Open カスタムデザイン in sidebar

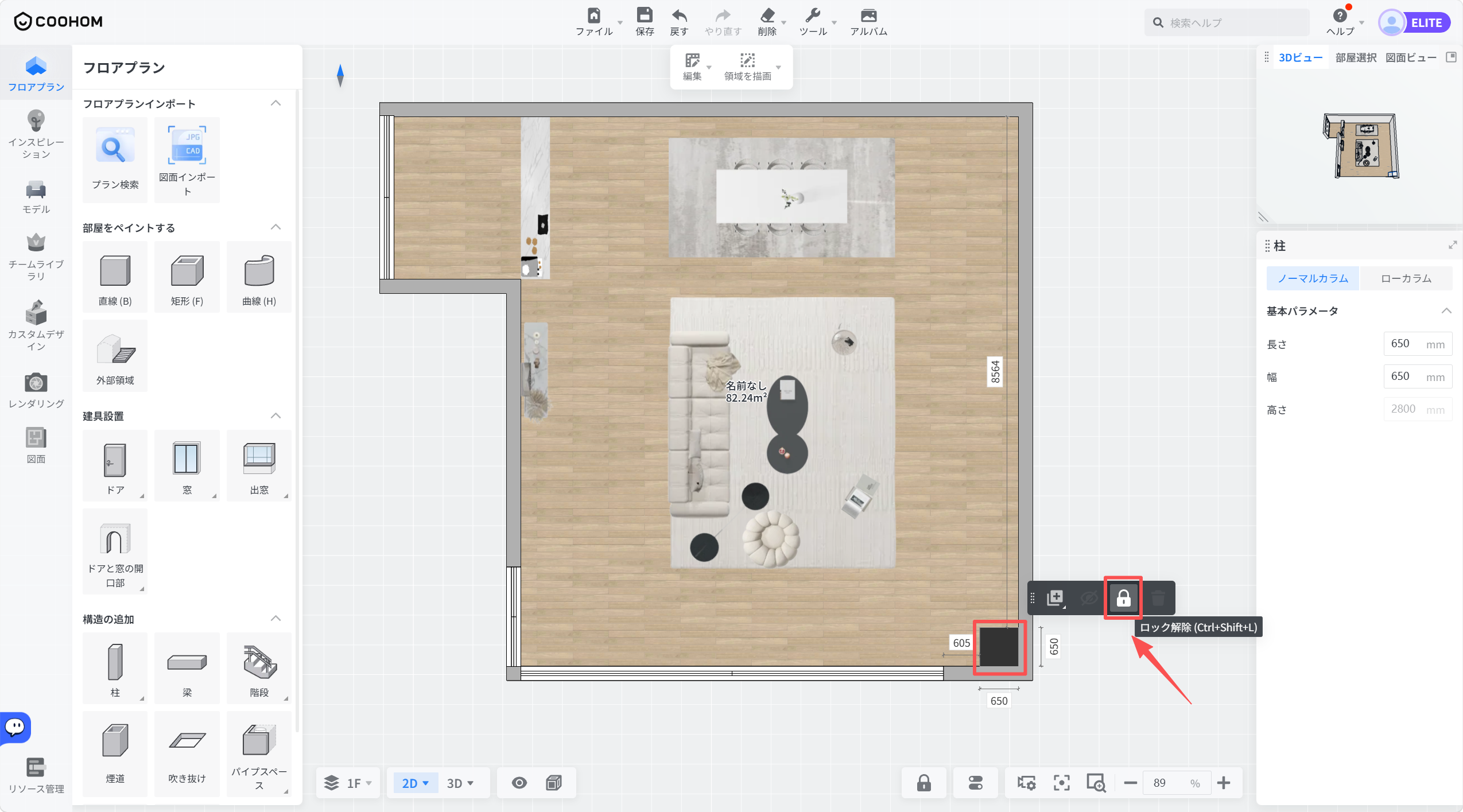[x=36, y=325]
